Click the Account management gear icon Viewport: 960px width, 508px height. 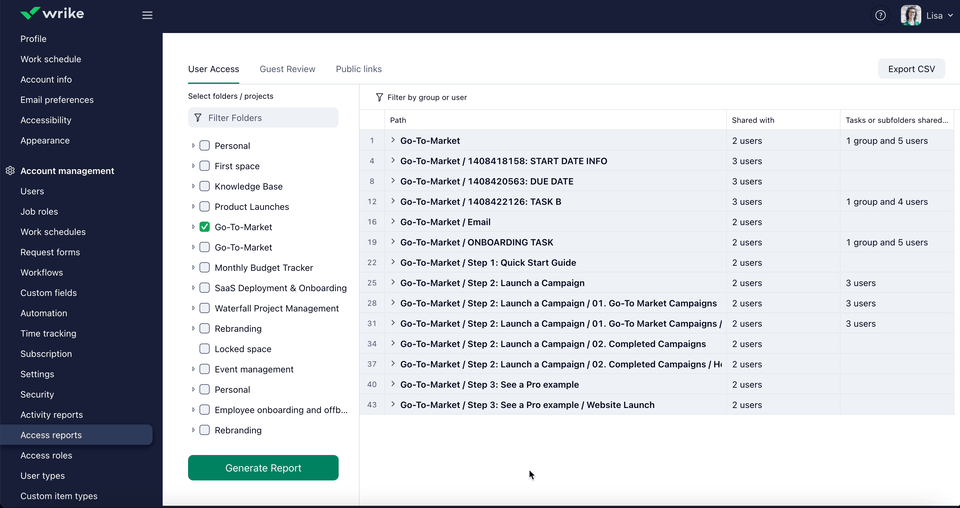click(10, 171)
